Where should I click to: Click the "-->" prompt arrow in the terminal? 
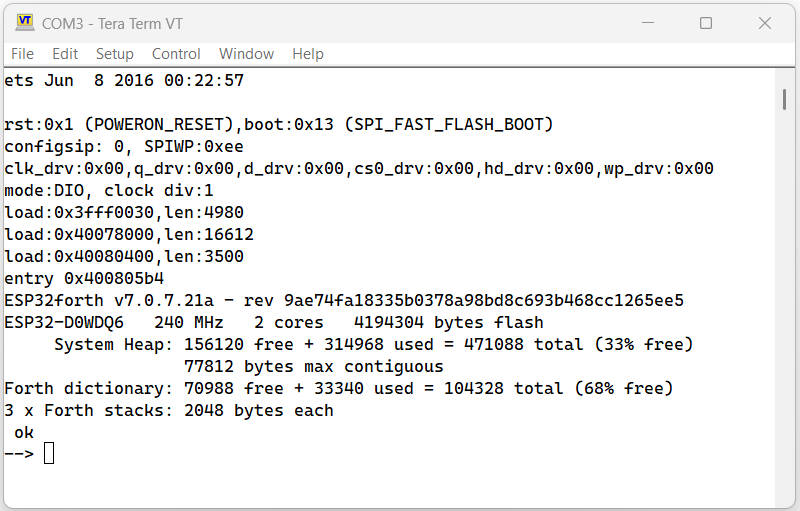pos(19,454)
